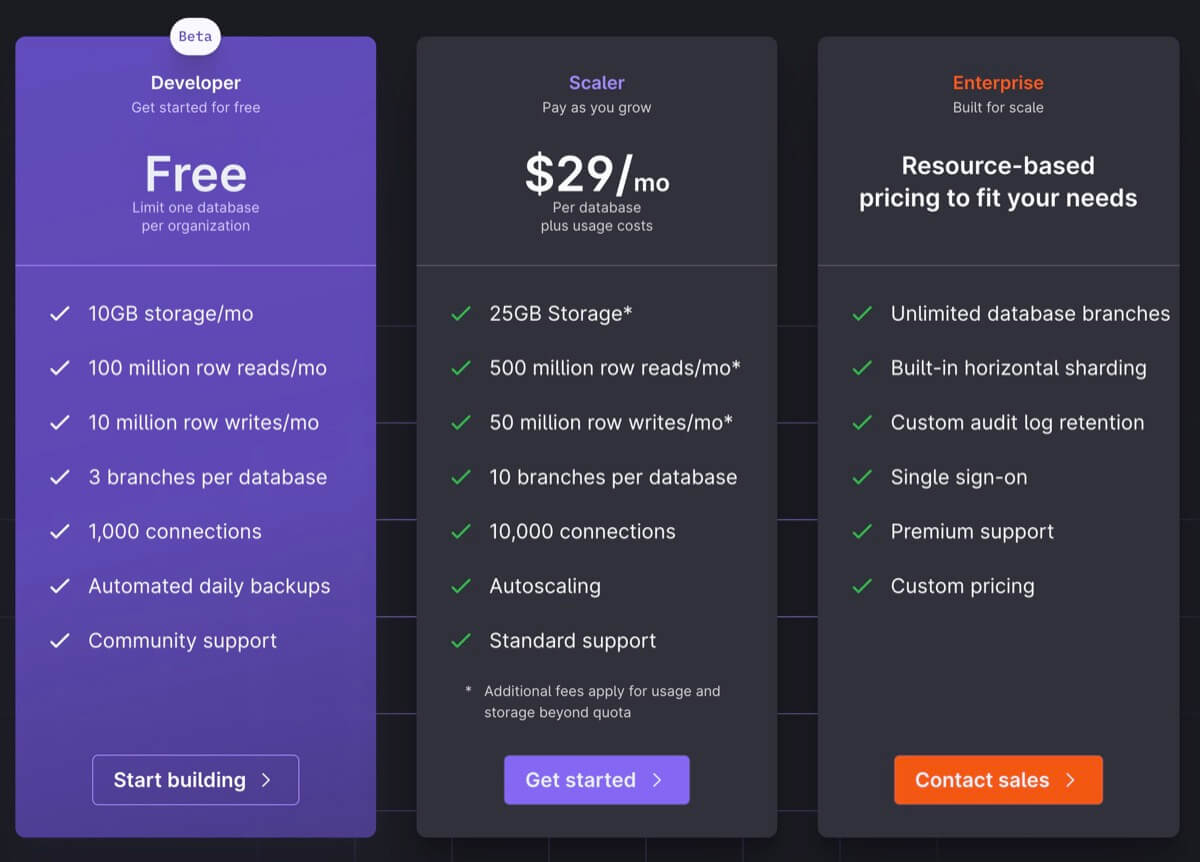Click green checkmark beside 25GB Storage

point(461,314)
